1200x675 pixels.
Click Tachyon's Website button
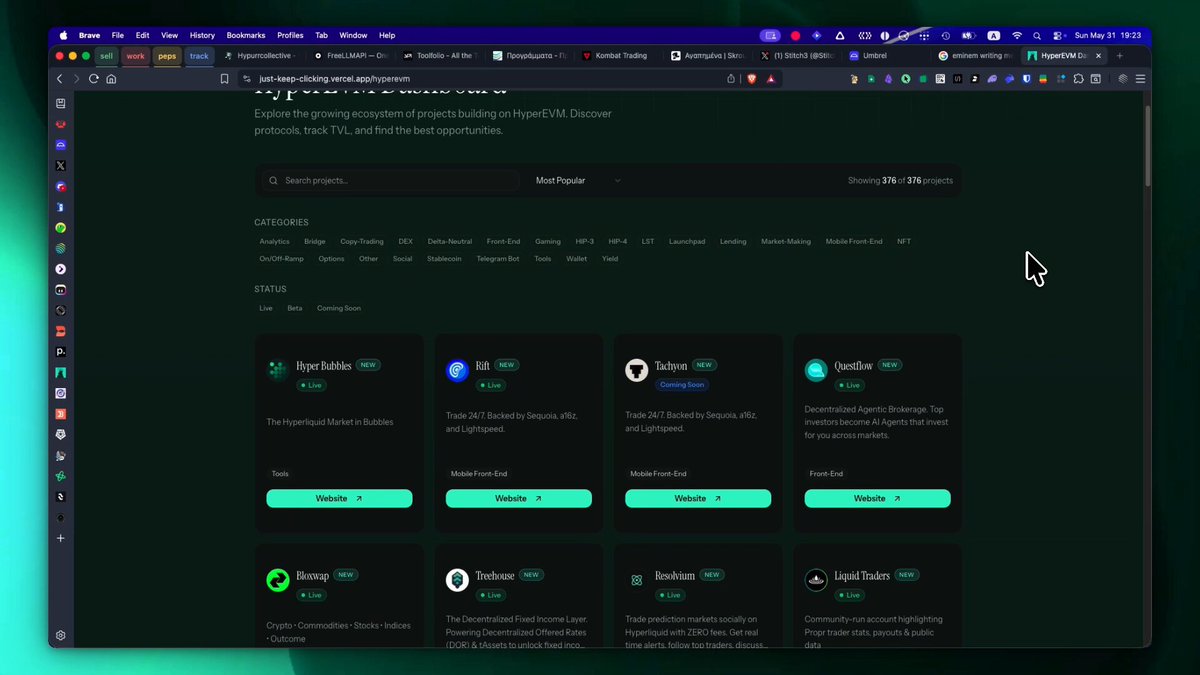(698, 498)
